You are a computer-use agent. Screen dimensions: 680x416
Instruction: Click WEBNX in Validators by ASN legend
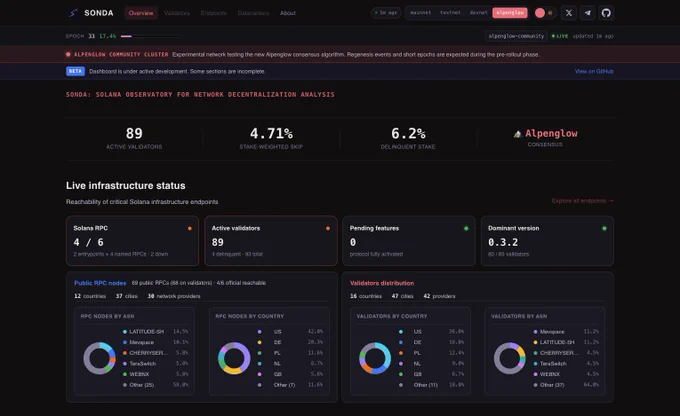pyautogui.click(x=550, y=374)
